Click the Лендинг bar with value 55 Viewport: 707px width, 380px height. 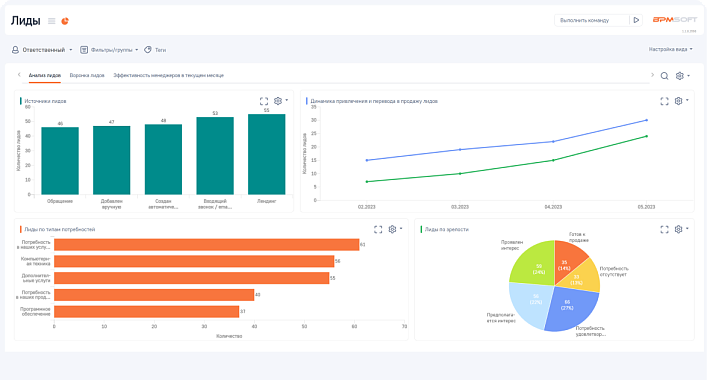266,154
